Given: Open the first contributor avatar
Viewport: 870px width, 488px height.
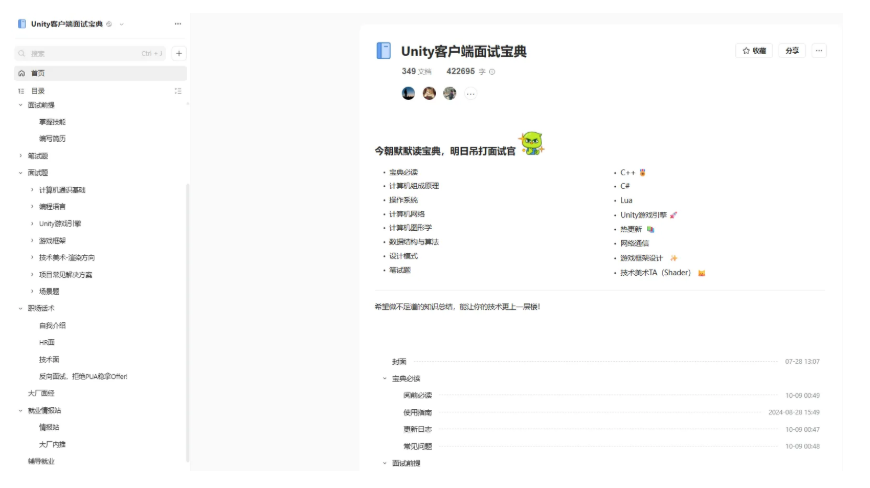Looking at the screenshot, I should click(x=408, y=93).
